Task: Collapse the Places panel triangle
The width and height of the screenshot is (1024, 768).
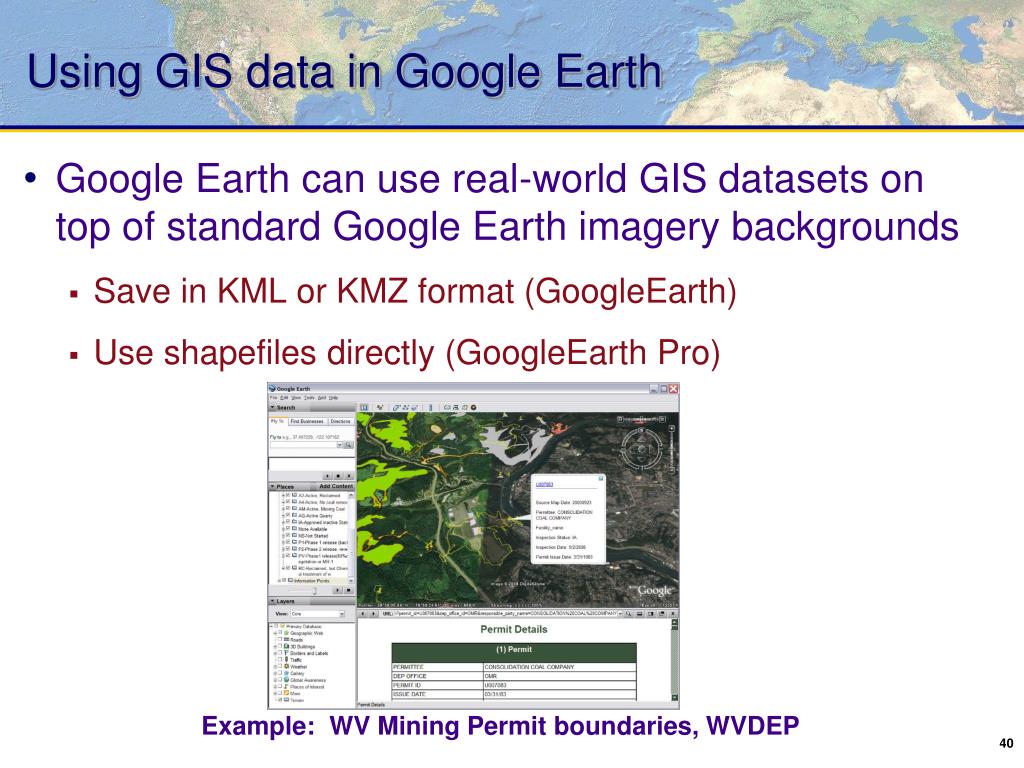Action: pyautogui.click(x=272, y=486)
